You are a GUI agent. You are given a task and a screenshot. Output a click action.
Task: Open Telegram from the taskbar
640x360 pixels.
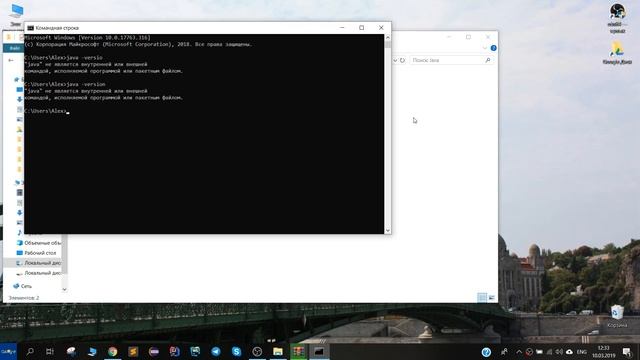(216, 351)
